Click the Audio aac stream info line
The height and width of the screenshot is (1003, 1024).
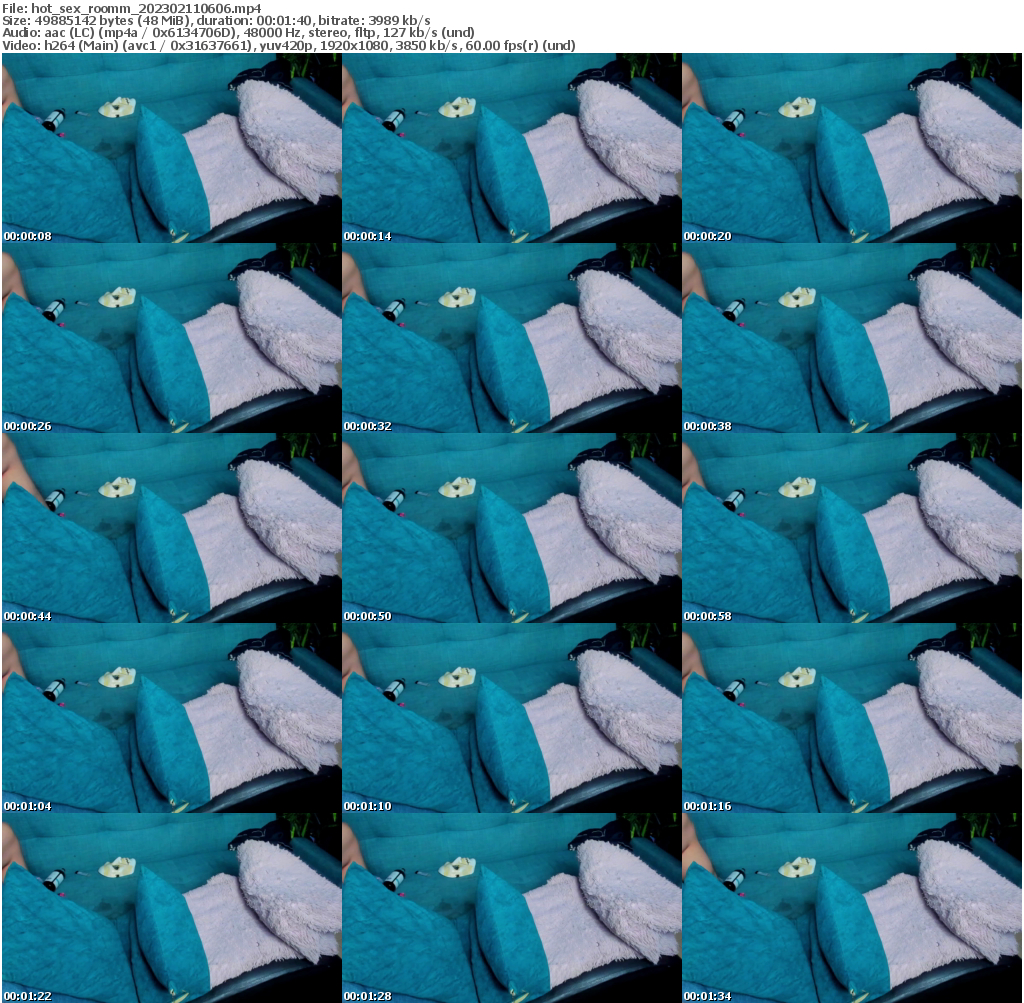coord(239,32)
